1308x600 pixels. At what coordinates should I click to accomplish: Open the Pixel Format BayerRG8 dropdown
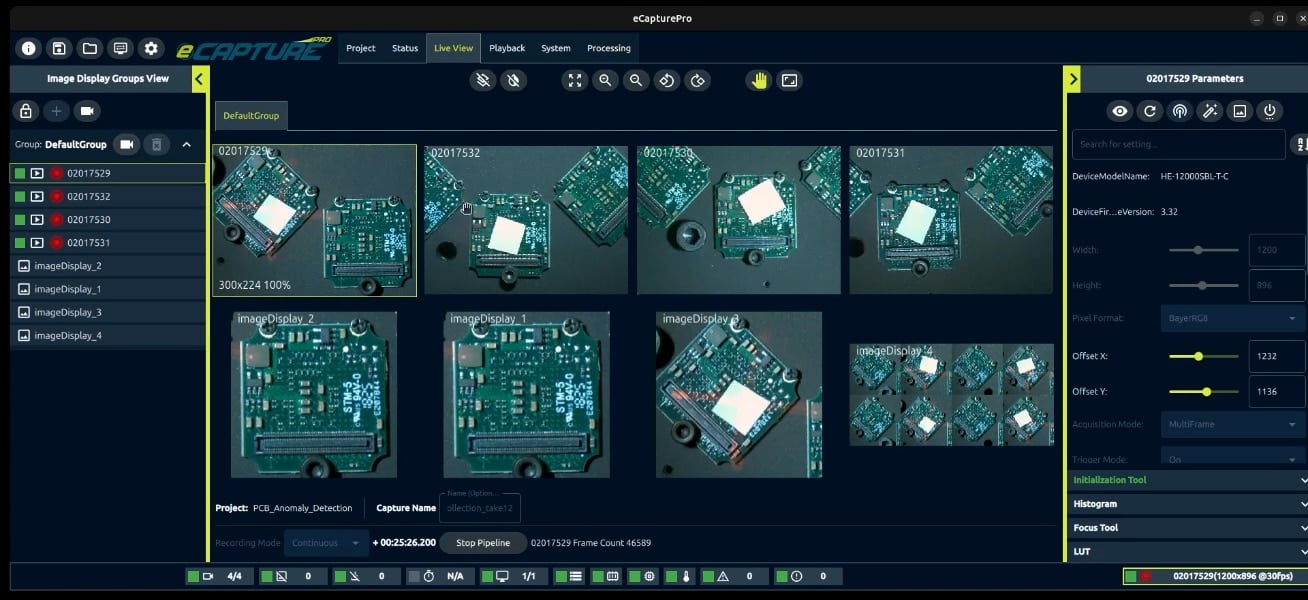pos(1232,318)
